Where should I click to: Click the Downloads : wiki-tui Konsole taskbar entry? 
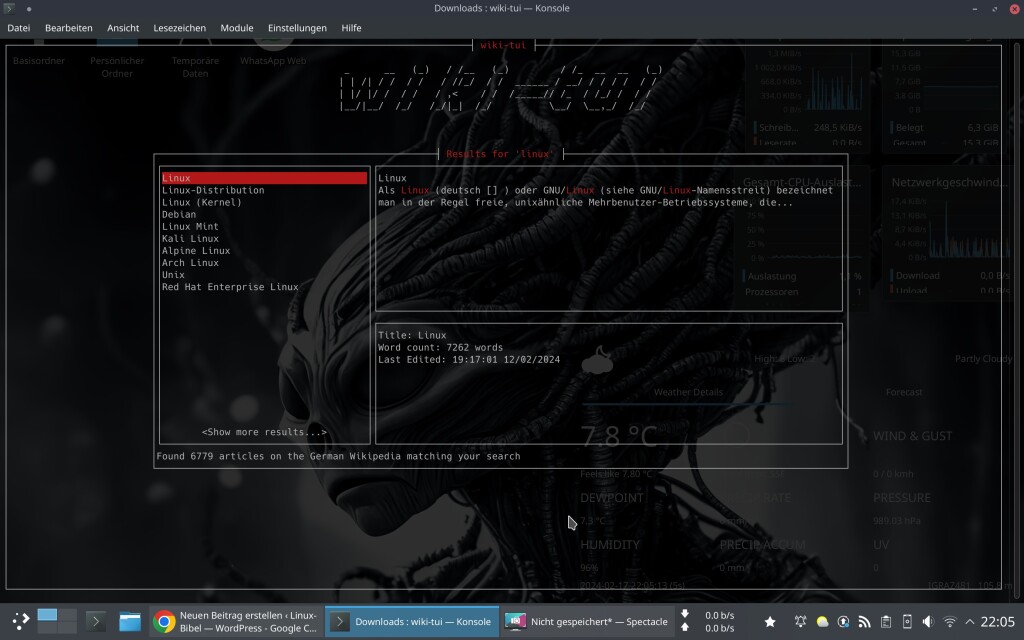411,621
